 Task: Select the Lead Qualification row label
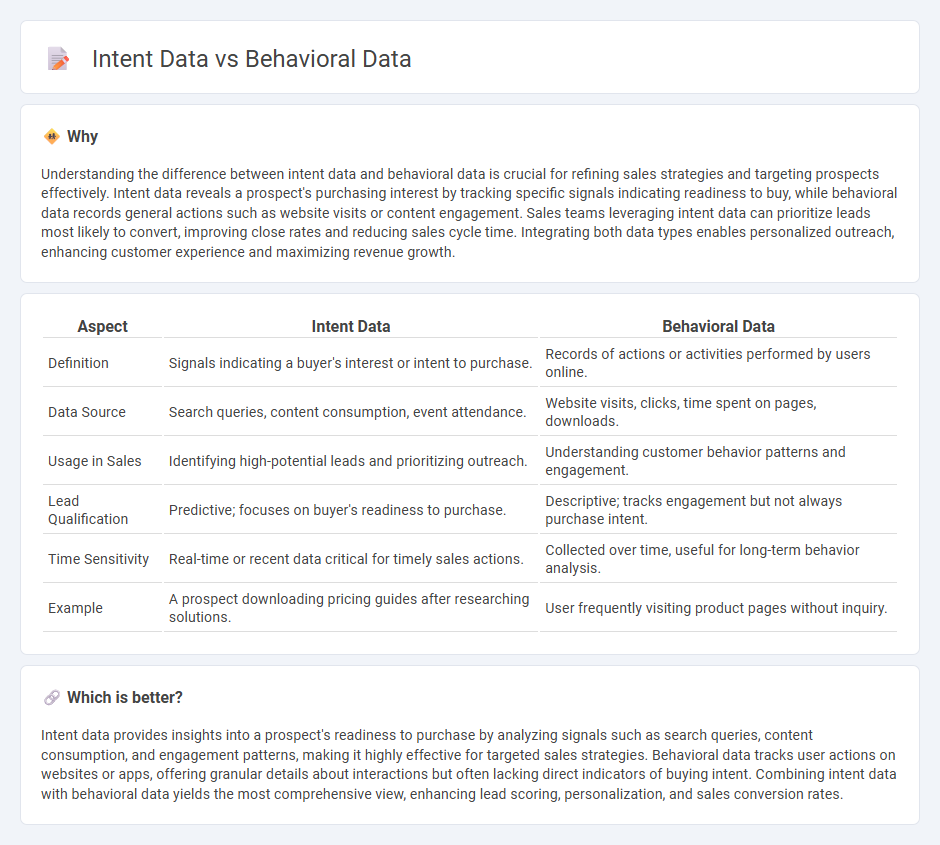point(88,510)
